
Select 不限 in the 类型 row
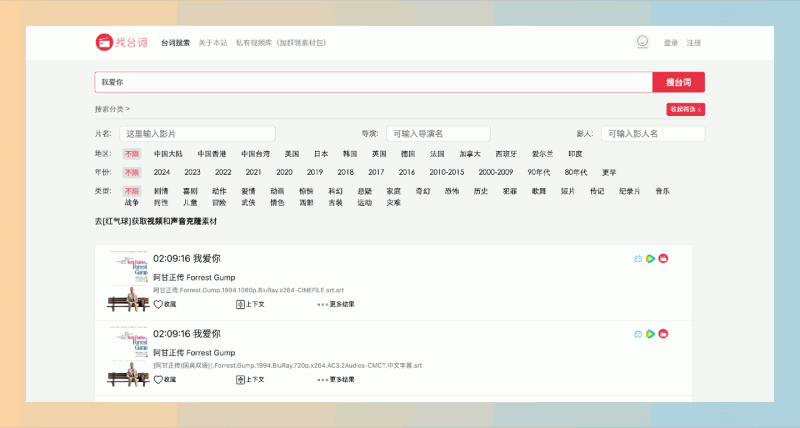pyautogui.click(x=132, y=191)
